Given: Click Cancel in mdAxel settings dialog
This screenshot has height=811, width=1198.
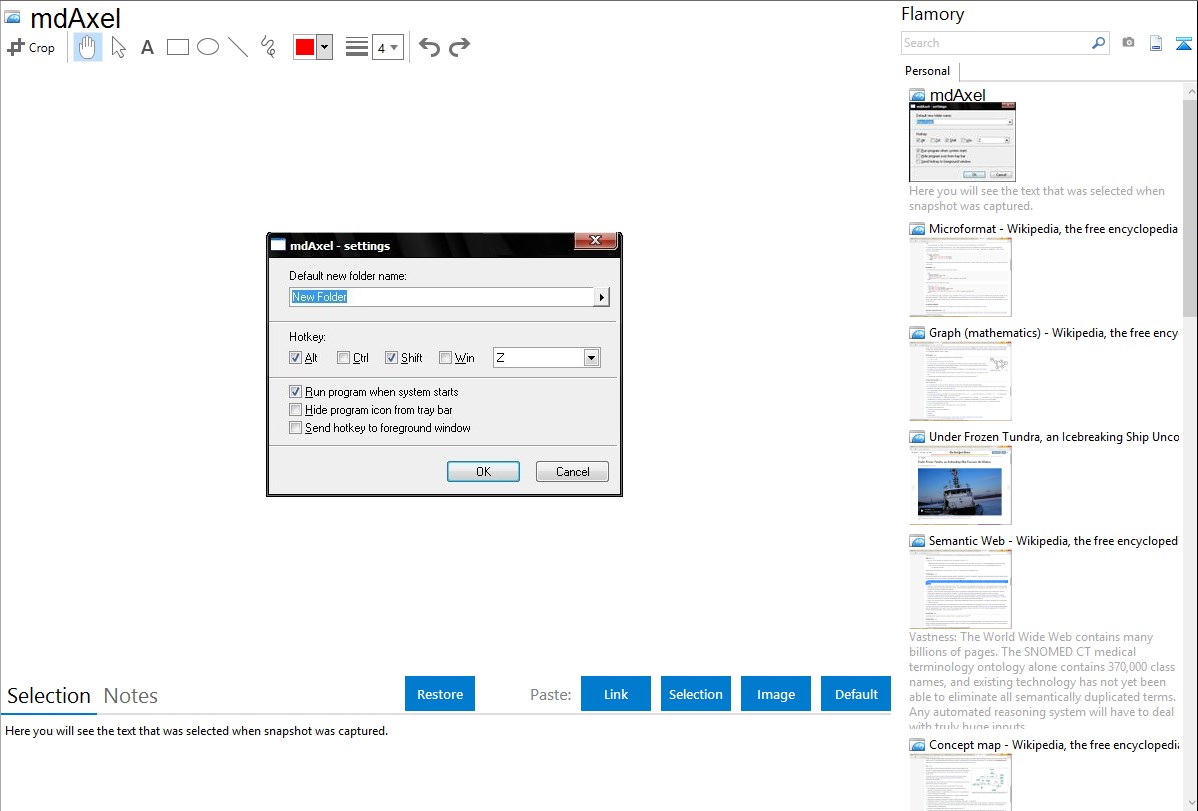Looking at the screenshot, I should (x=572, y=472).
